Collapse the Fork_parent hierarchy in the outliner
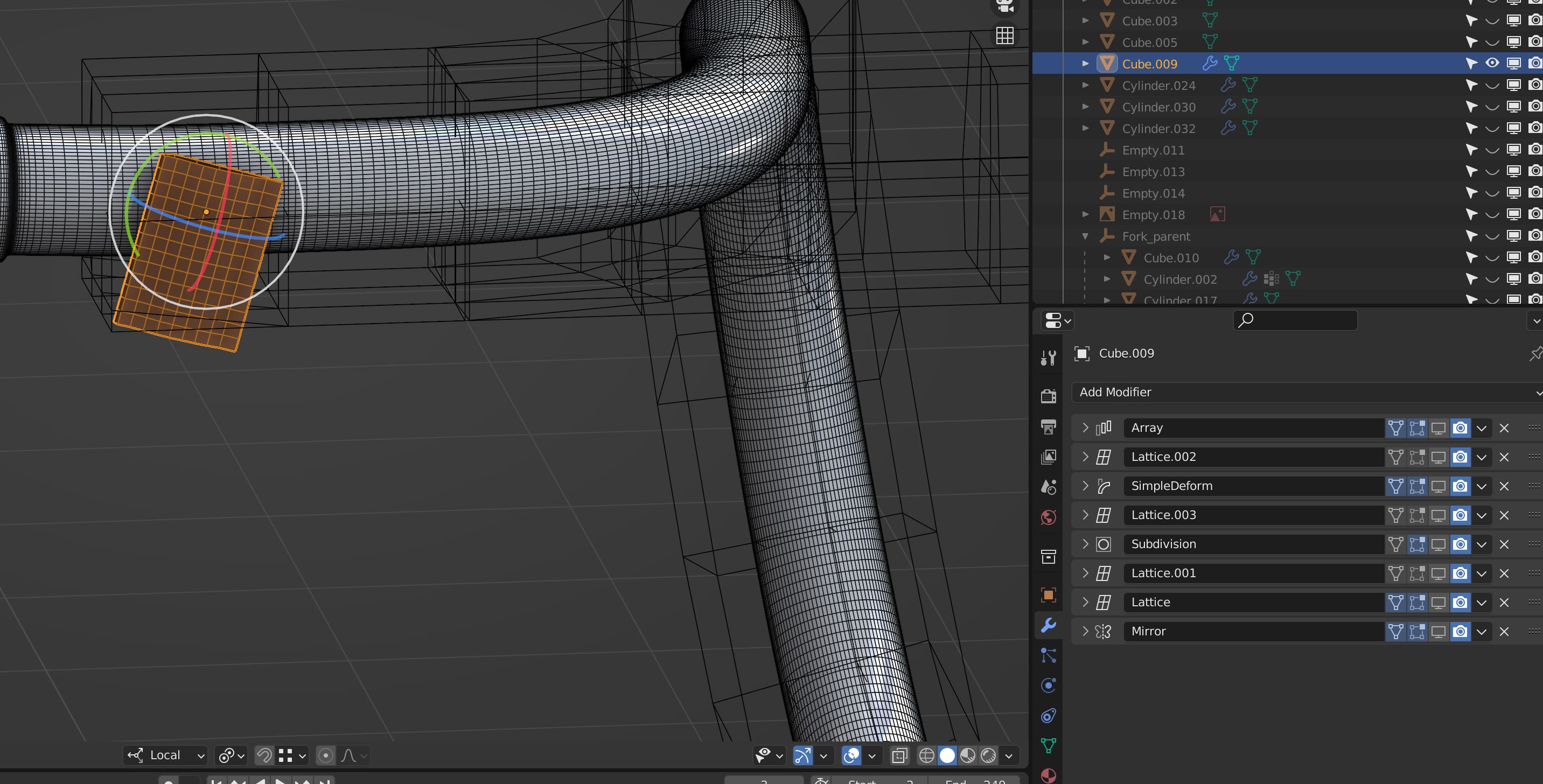This screenshot has width=1543, height=784. [1085, 236]
